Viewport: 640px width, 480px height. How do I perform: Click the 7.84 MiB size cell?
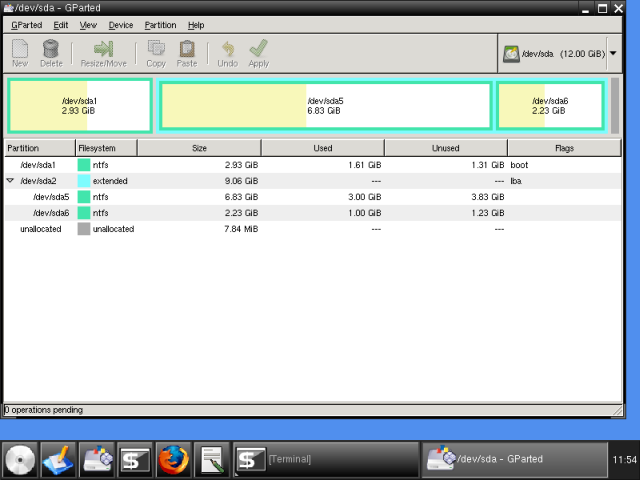[x=241, y=229]
